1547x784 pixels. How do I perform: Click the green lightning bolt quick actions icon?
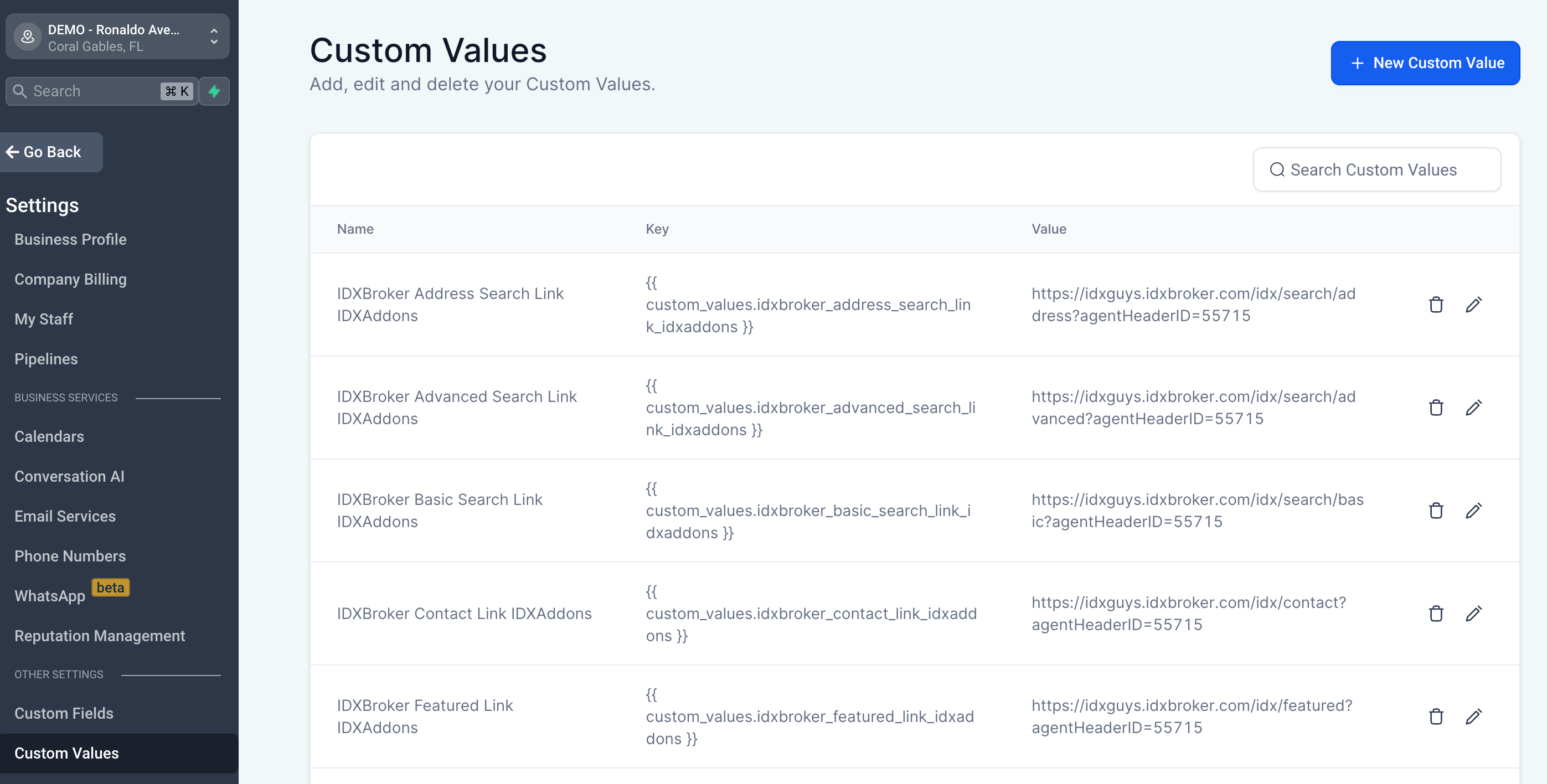click(214, 91)
